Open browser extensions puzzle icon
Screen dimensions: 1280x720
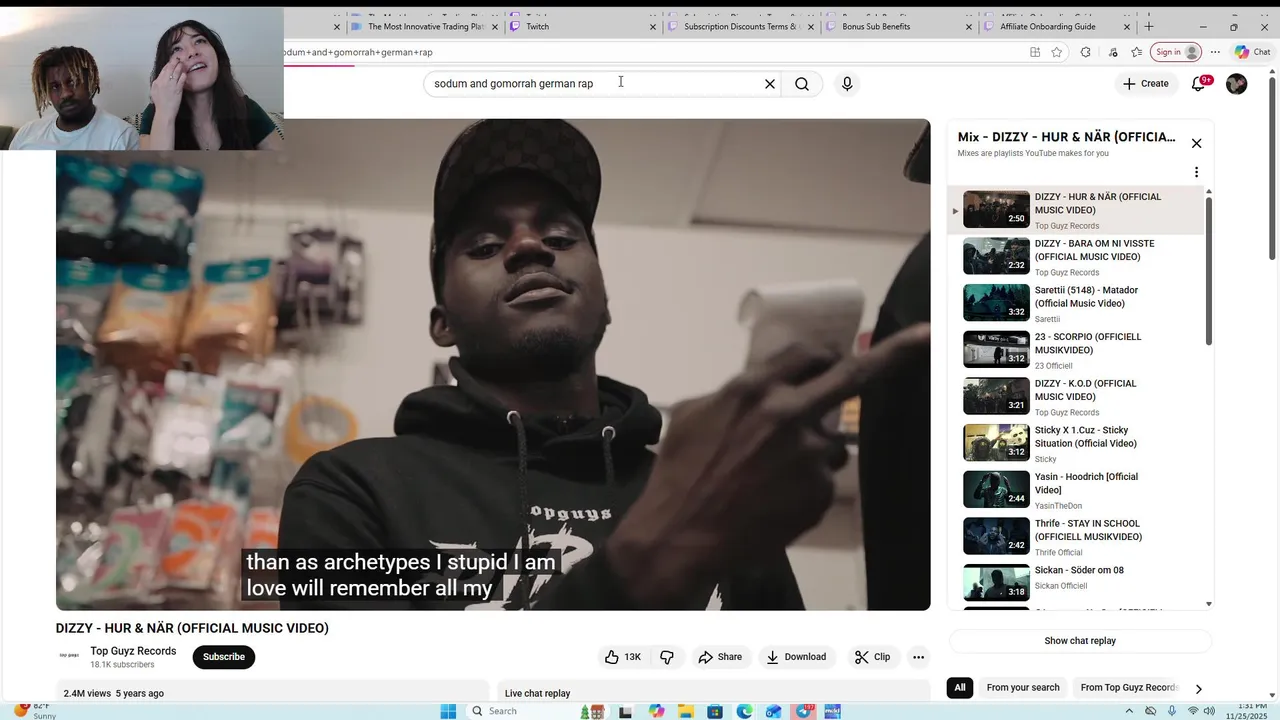click(1085, 52)
